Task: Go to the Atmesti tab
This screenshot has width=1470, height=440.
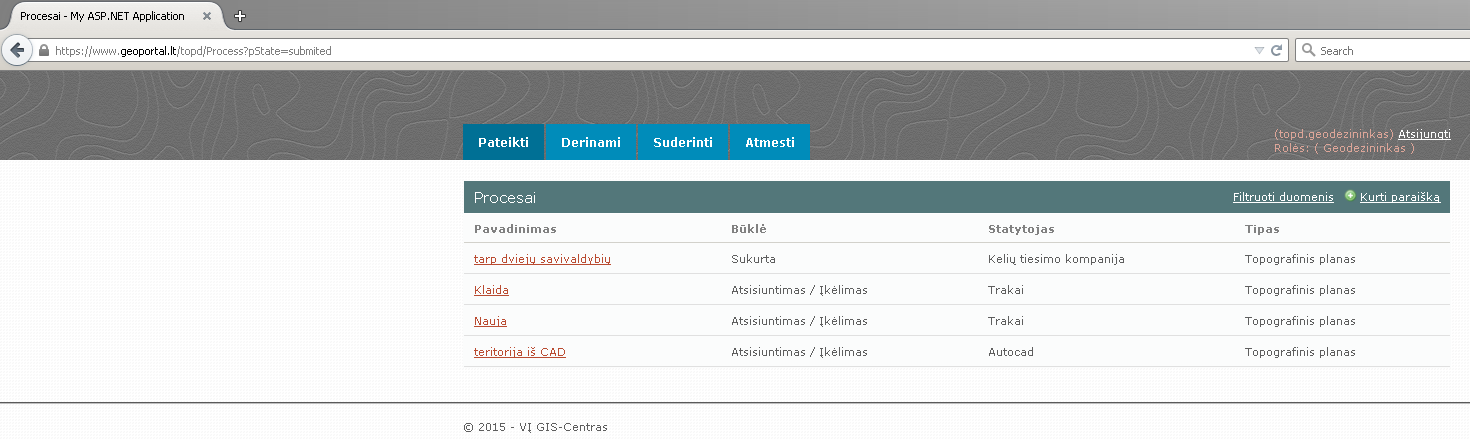Action: pyautogui.click(x=769, y=142)
